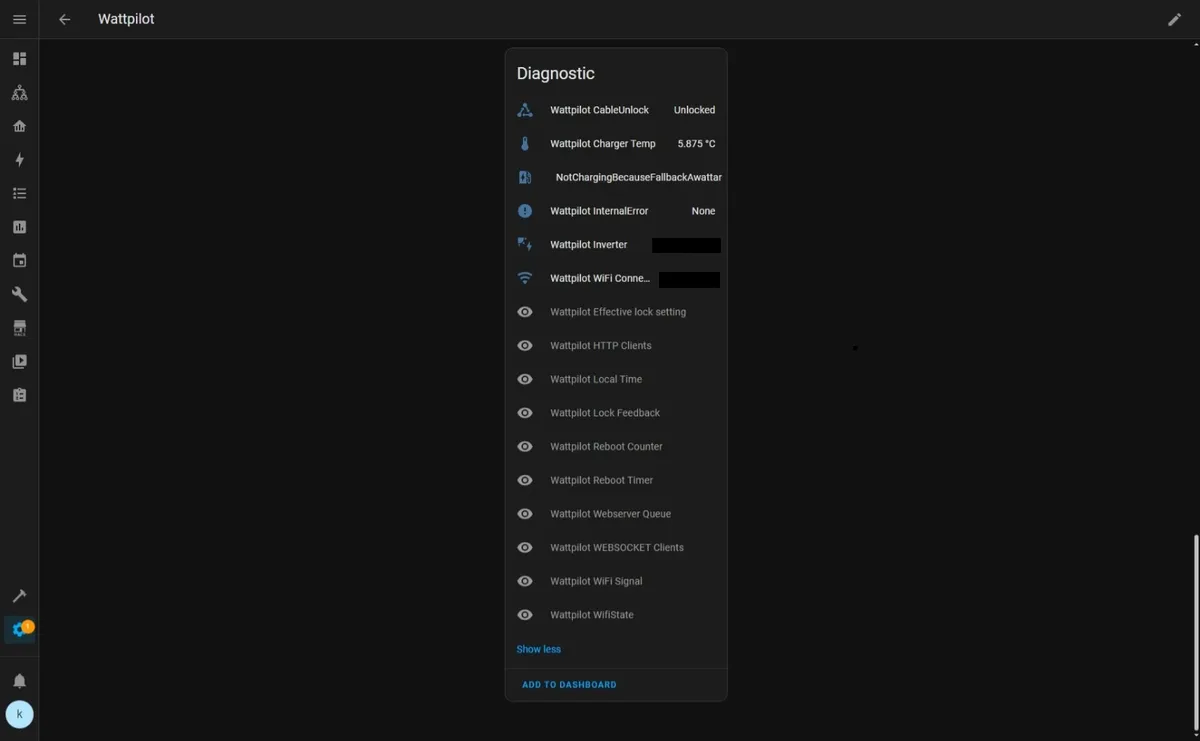Open the Calendar sidebar icon
This screenshot has width=1200, height=741.
click(x=19, y=261)
